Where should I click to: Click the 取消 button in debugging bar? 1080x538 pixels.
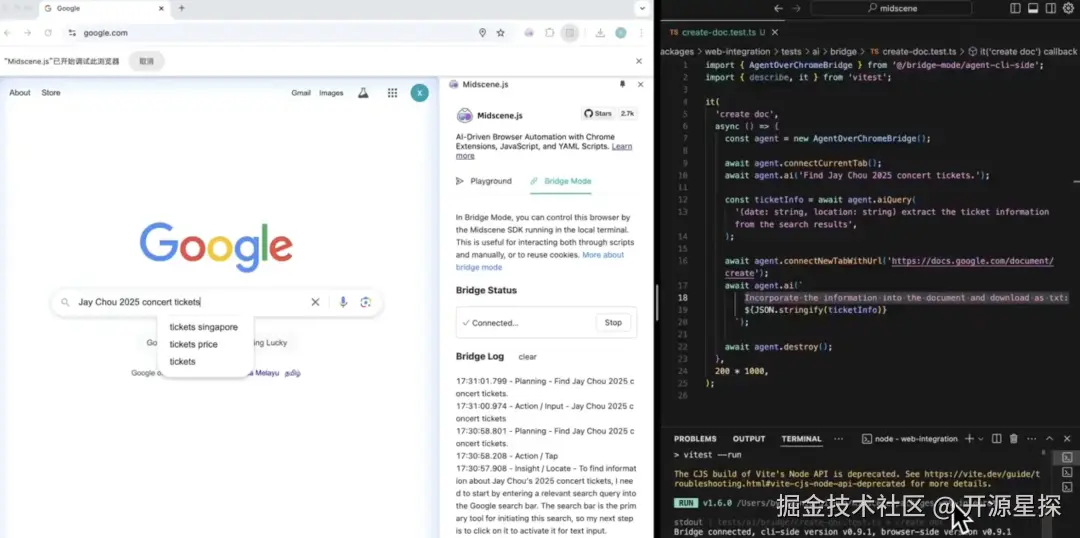pyautogui.click(x=147, y=61)
